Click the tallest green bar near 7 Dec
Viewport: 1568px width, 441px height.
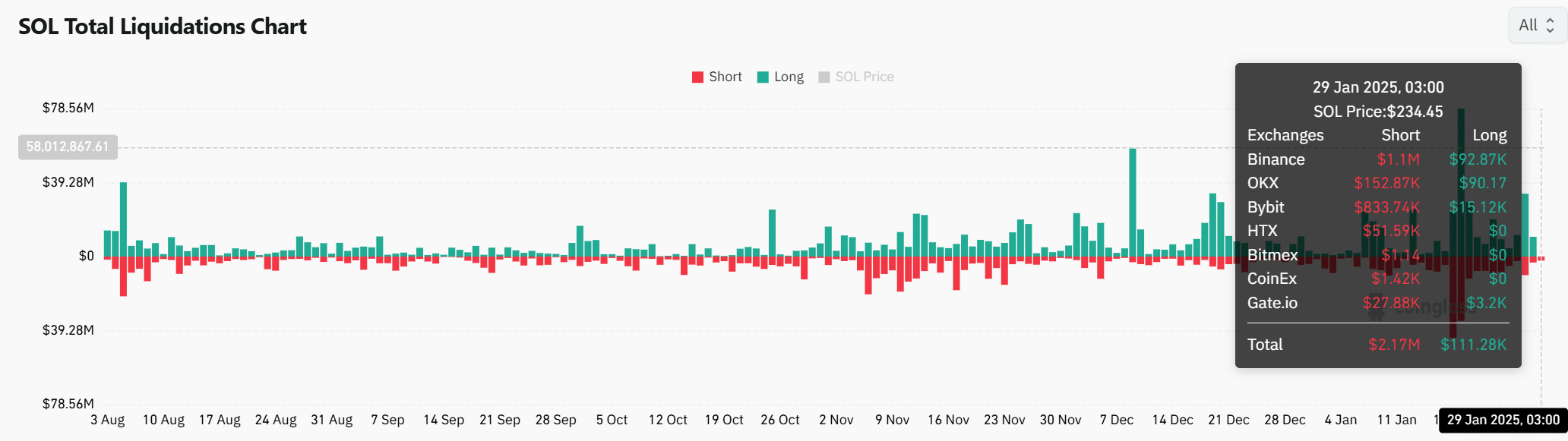click(1132, 201)
